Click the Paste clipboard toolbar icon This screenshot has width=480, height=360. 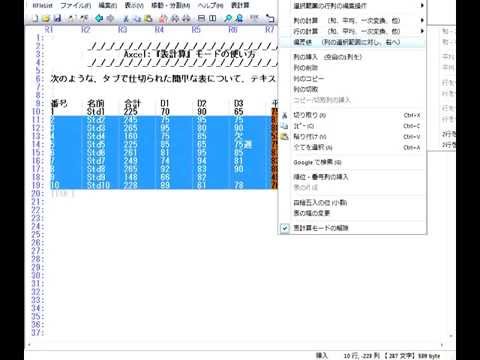148,19
